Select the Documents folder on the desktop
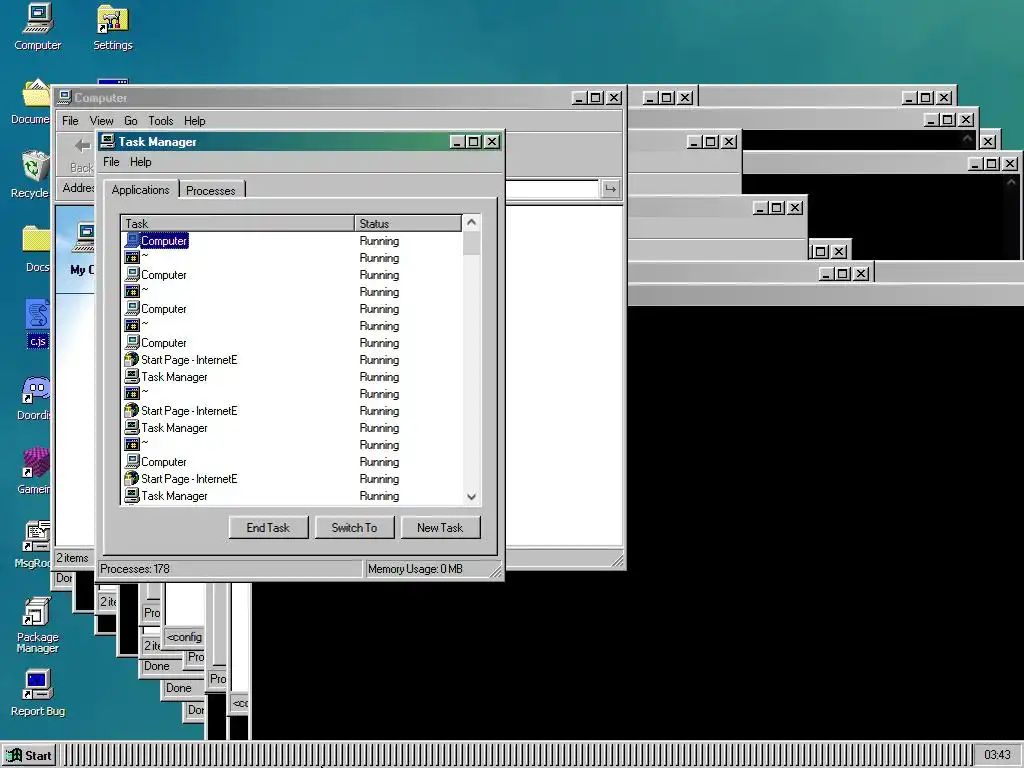The image size is (1024, 768). (x=31, y=101)
